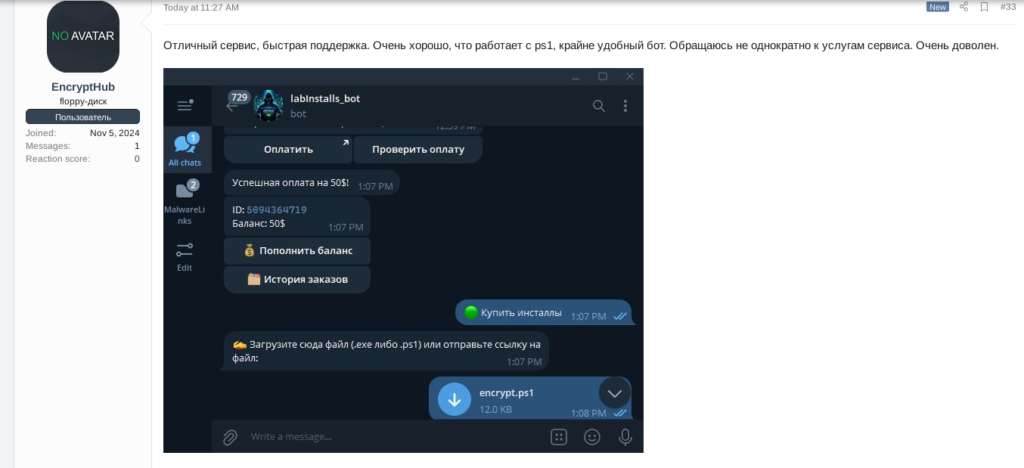The width and height of the screenshot is (1024, 468).
Task: Search within the labInstalls_bot chat
Action: [x=598, y=106]
